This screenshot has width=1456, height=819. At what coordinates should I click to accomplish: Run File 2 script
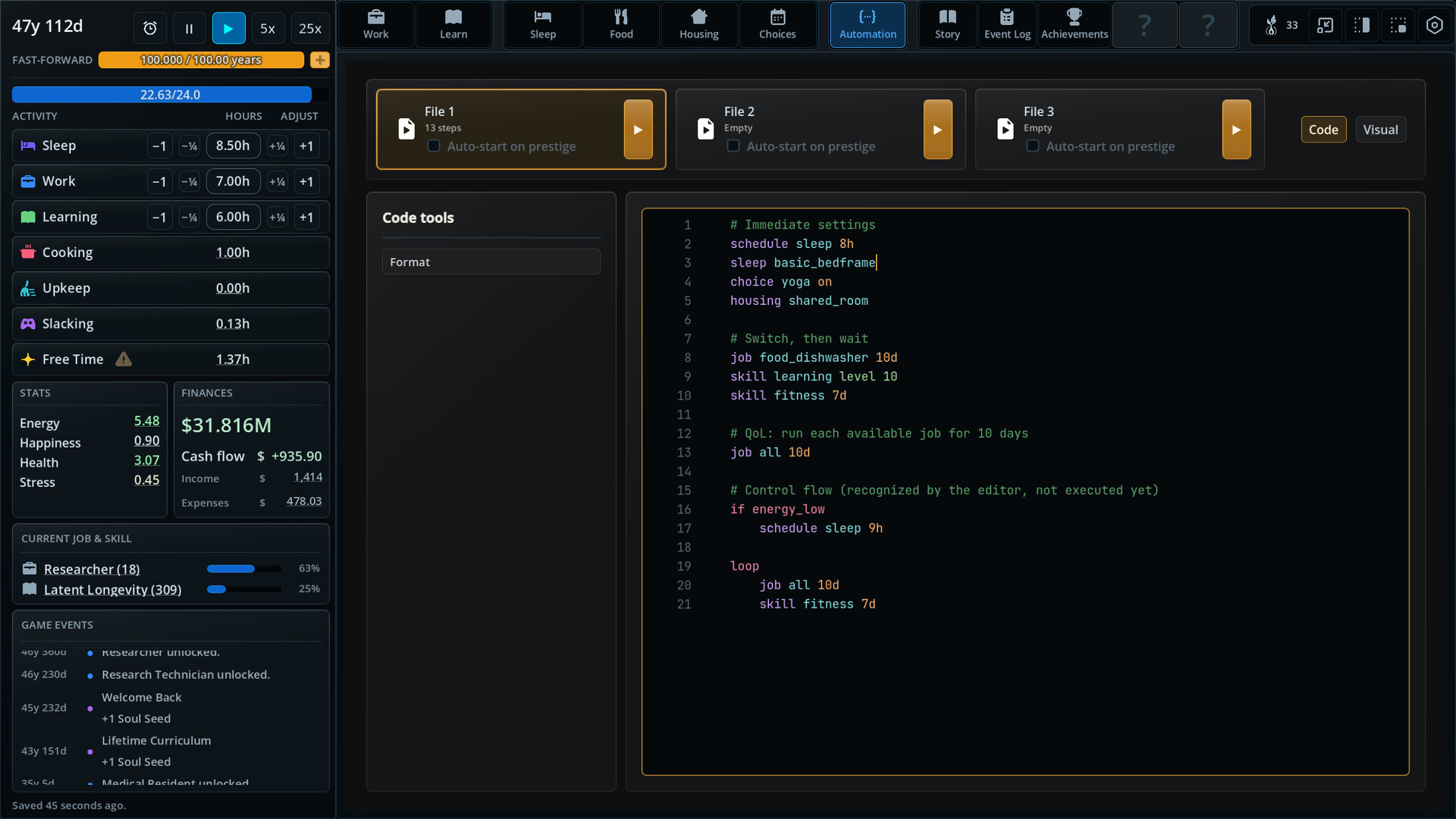937,130
